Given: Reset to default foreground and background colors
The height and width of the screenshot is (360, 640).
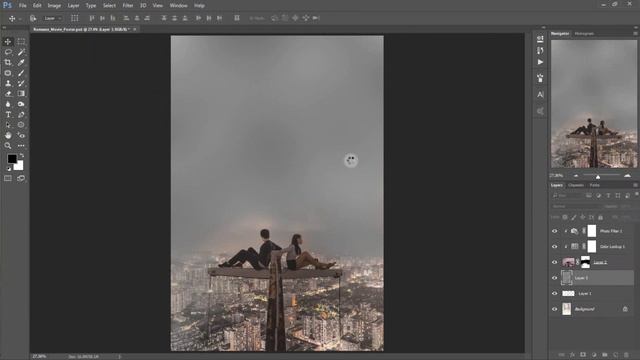Looking at the screenshot, I should point(9,168).
